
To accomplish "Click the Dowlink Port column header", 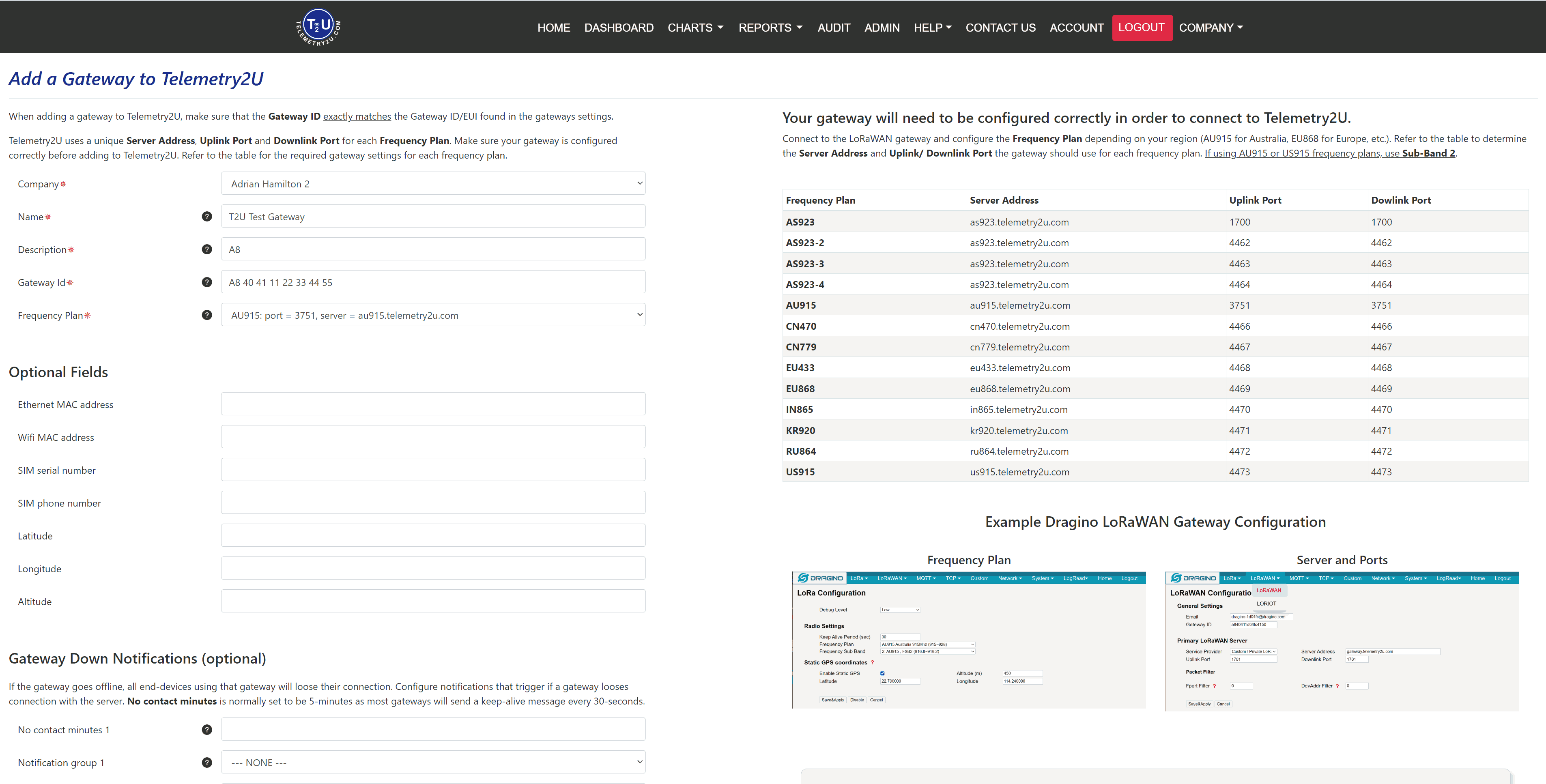I will 1401,200.
